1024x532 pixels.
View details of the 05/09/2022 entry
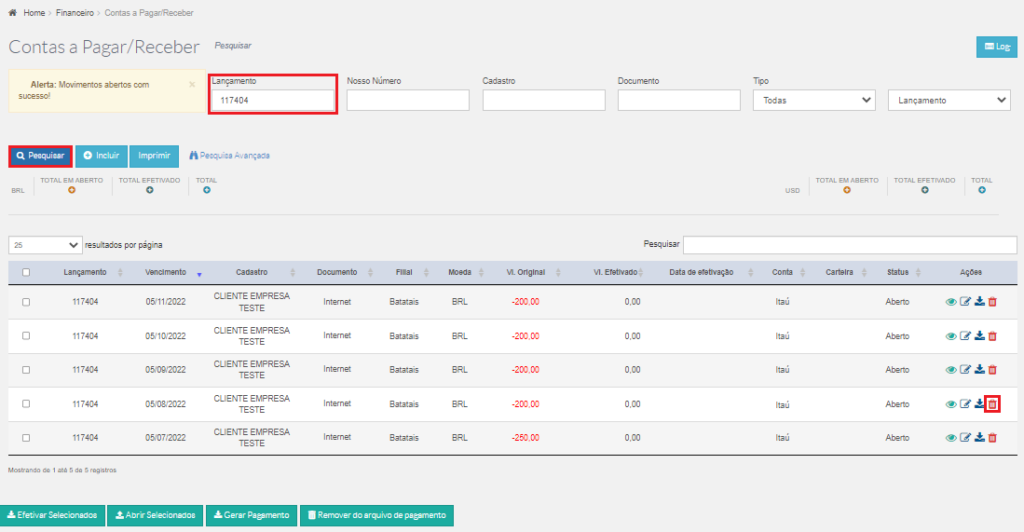pyautogui.click(x=951, y=369)
